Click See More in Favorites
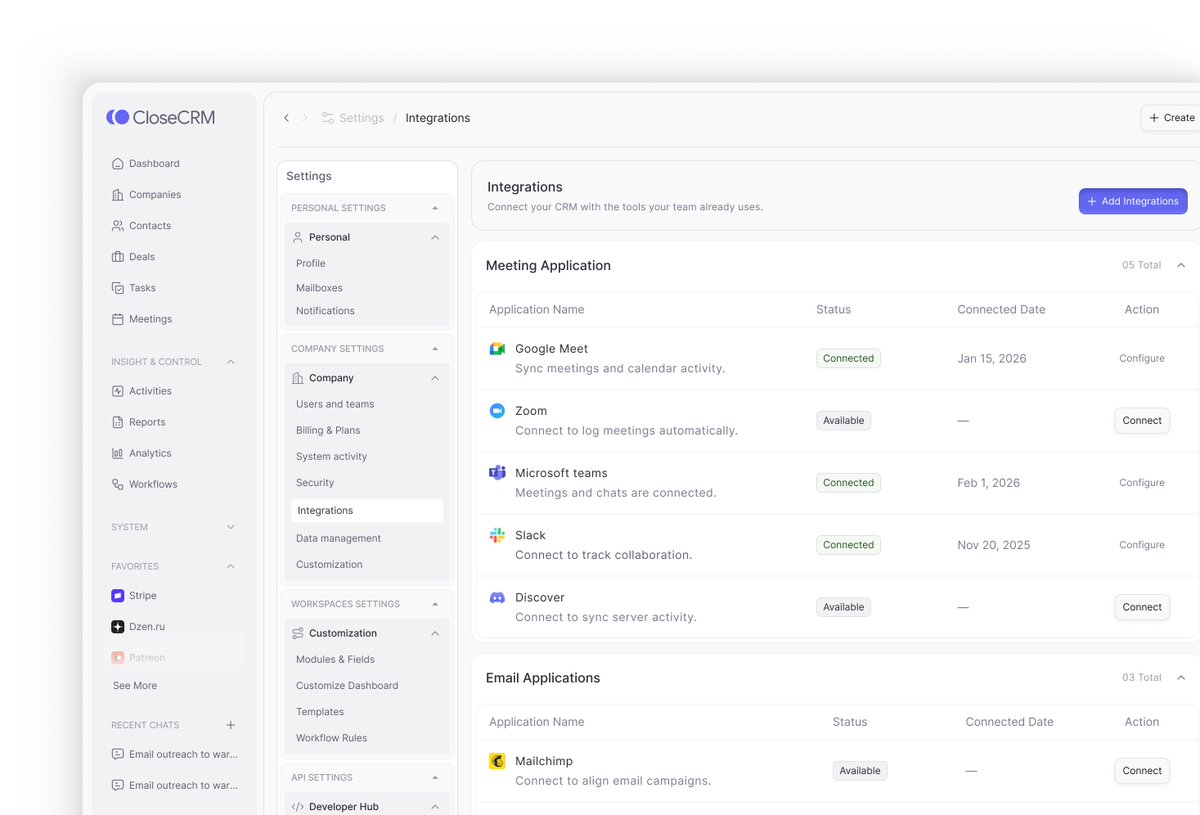The height and width of the screenshot is (815, 1200). [x=133, y=685]
